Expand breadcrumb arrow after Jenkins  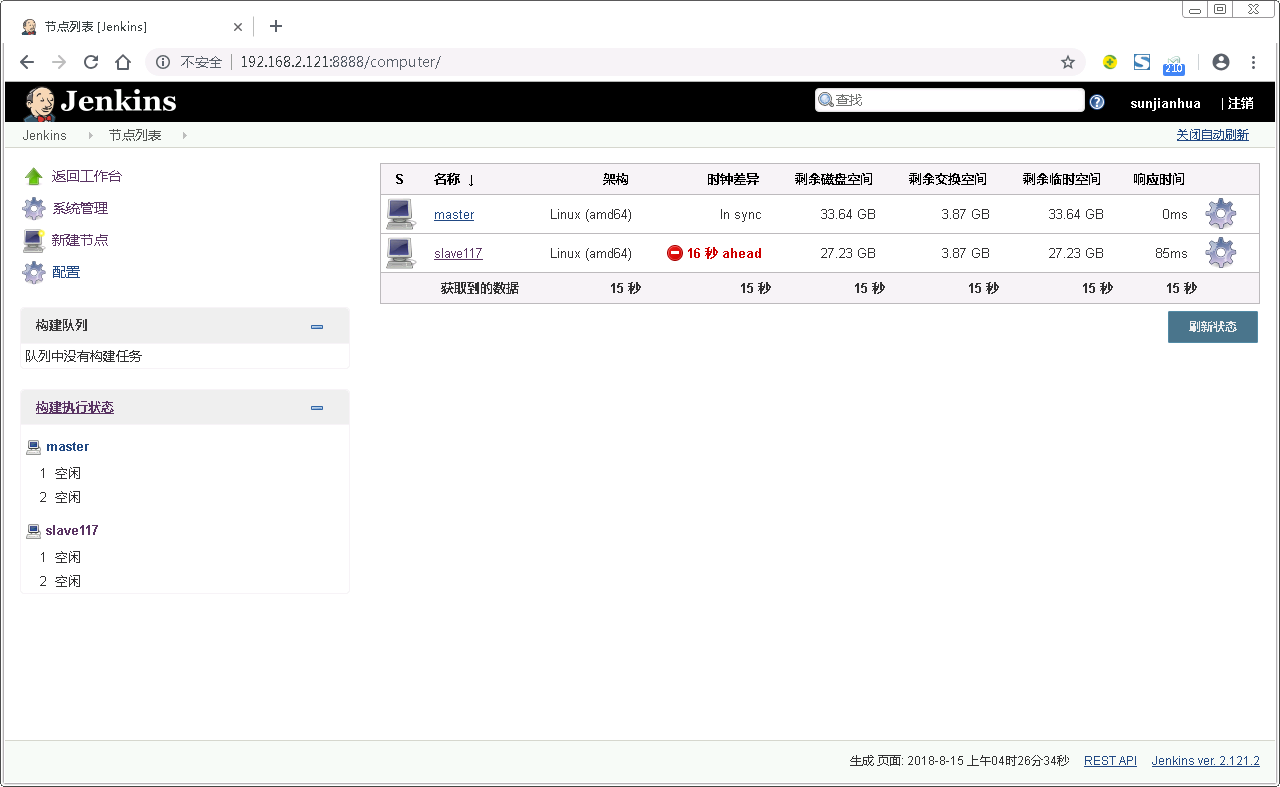point(90,135)
